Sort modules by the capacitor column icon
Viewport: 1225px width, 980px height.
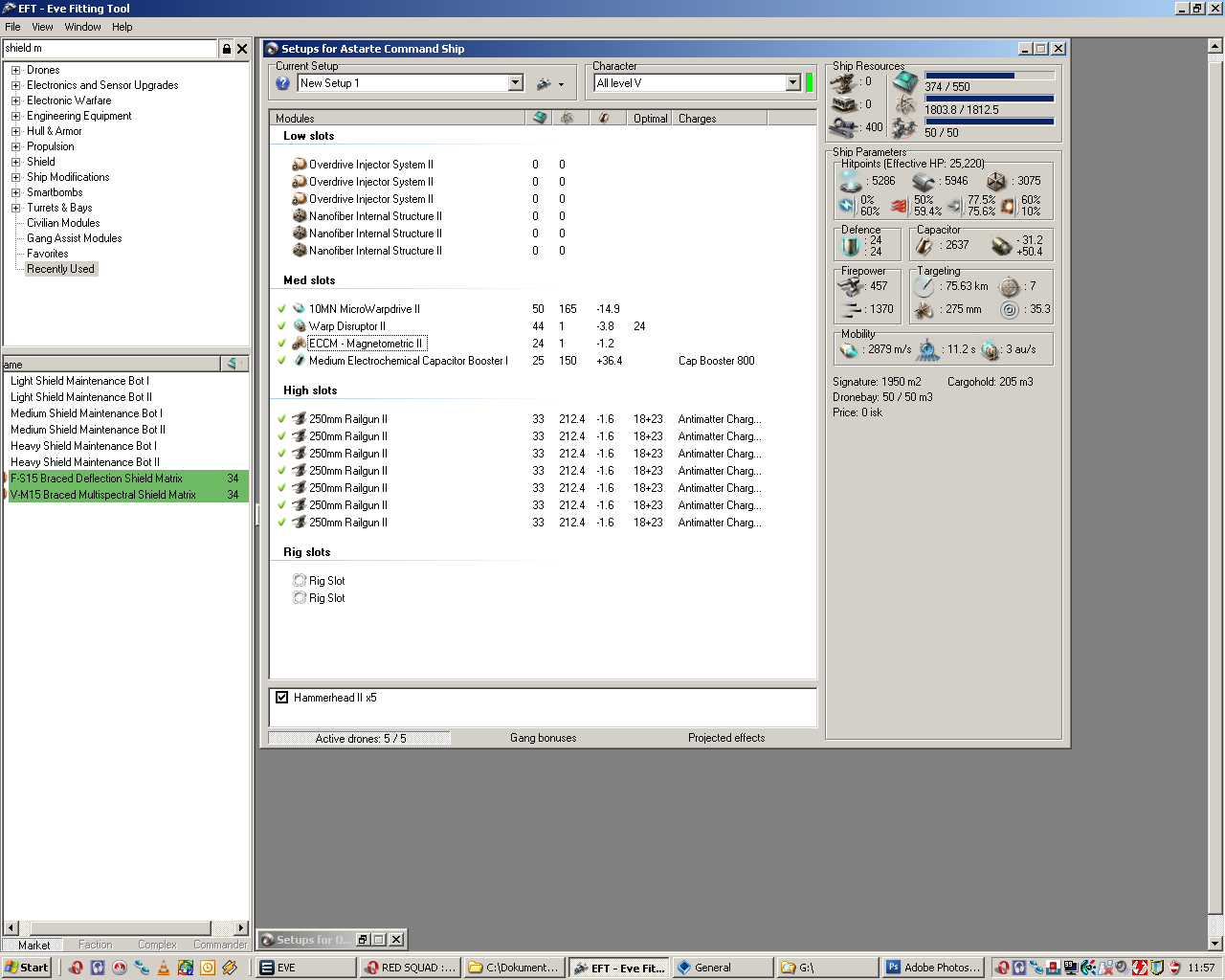click(x=604, y=118)
